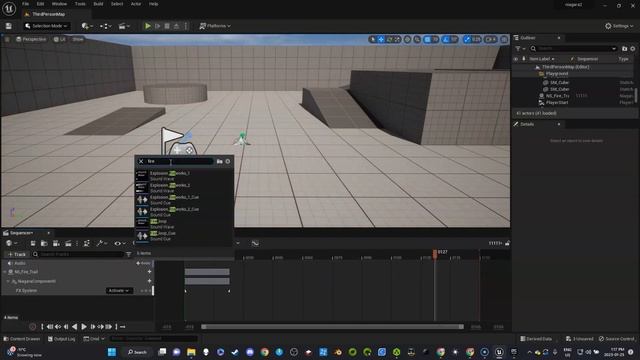Viewport: 640px width, 360px height.
Task: Open the Content Drawer
Action: pos(22,339)
